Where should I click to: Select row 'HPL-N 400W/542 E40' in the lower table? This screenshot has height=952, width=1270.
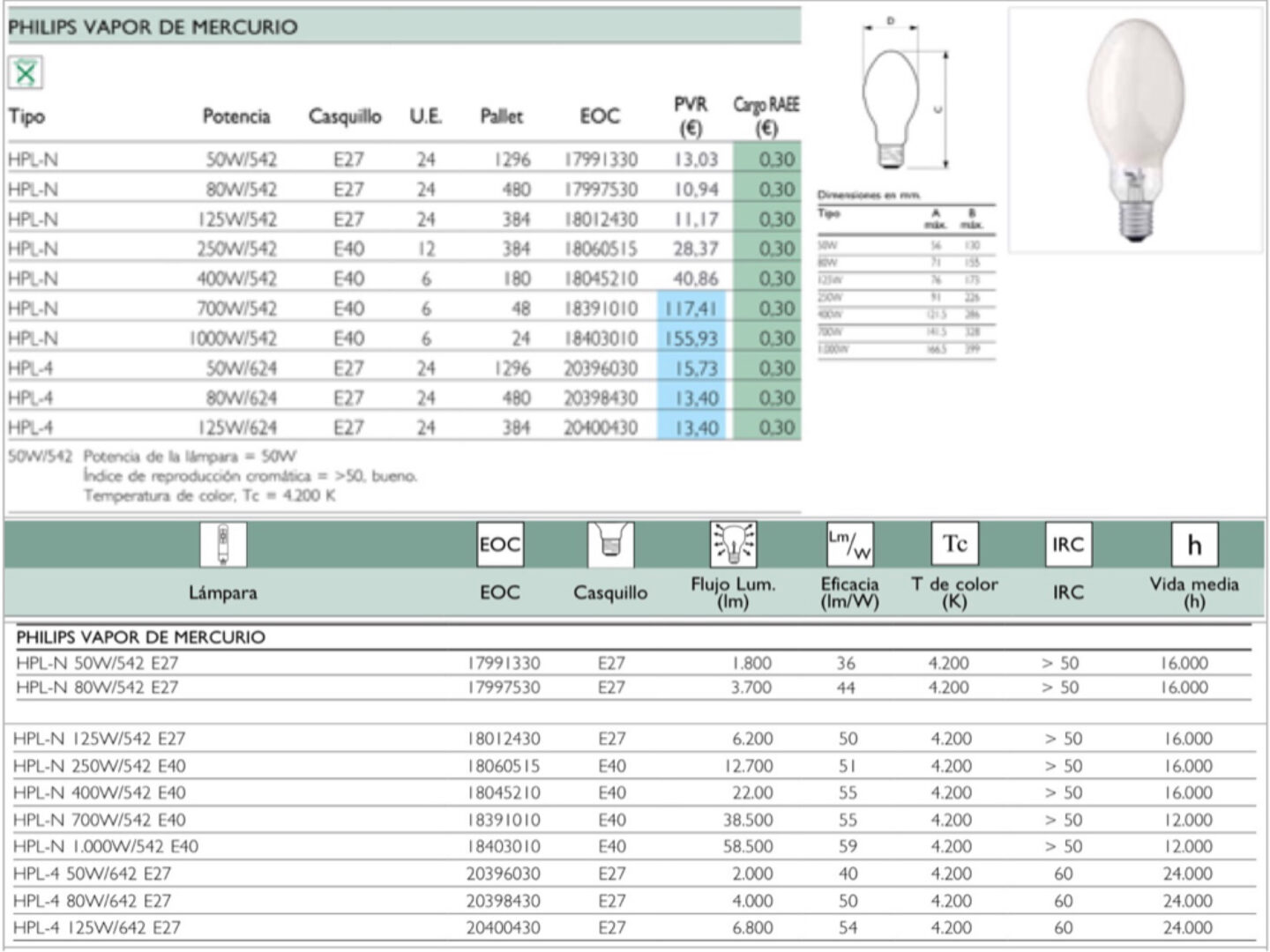633,792
